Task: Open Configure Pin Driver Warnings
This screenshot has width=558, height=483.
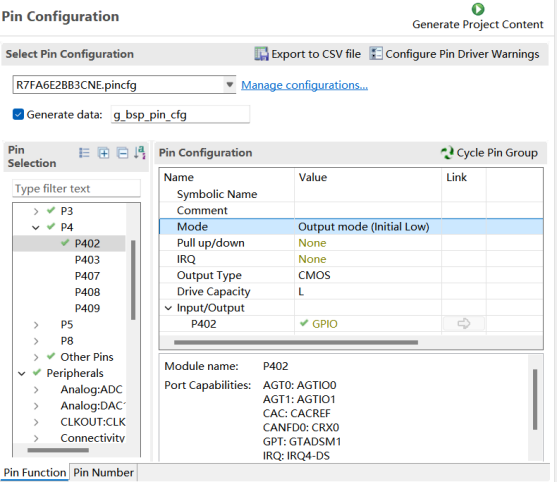Action: click(x=454, y=54)
